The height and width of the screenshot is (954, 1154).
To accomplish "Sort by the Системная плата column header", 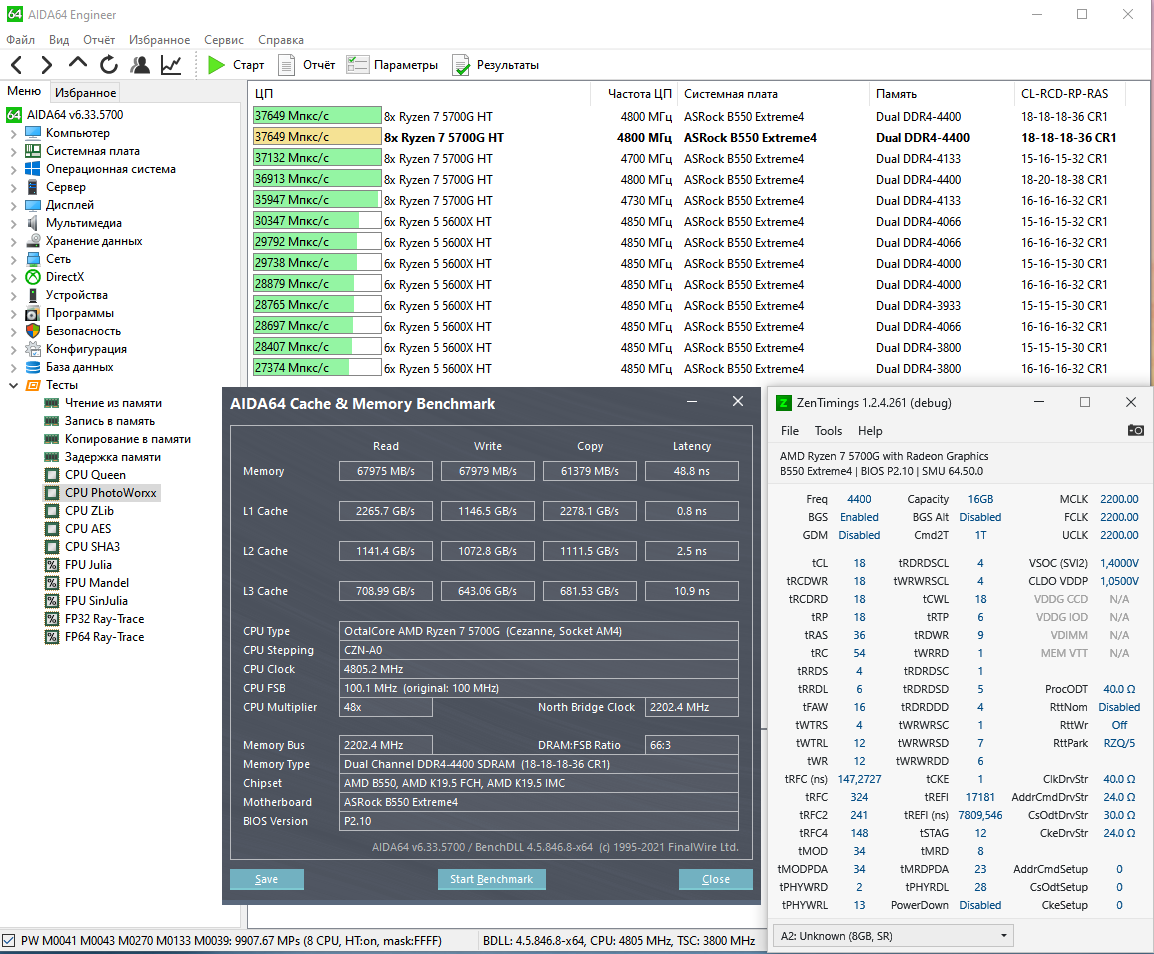I will click(x=773, y=93).
